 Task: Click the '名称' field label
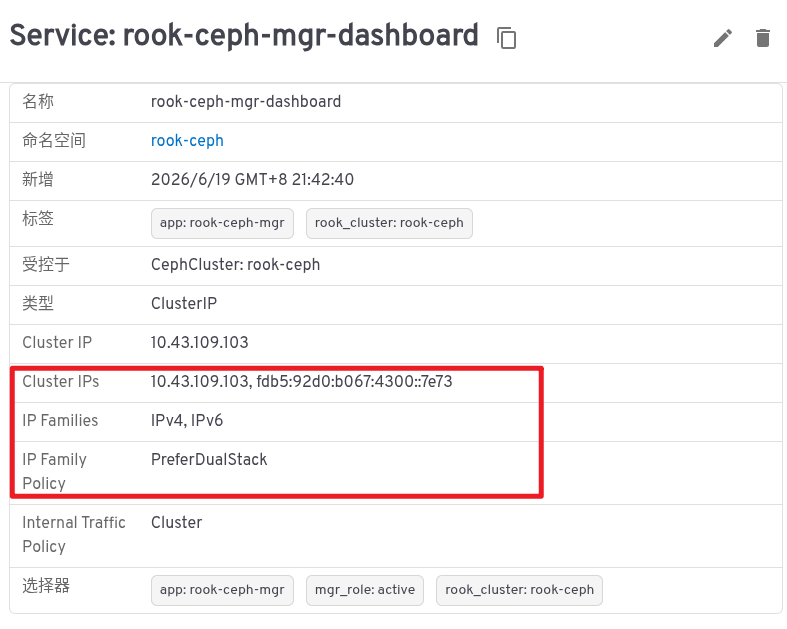[38, 101]
